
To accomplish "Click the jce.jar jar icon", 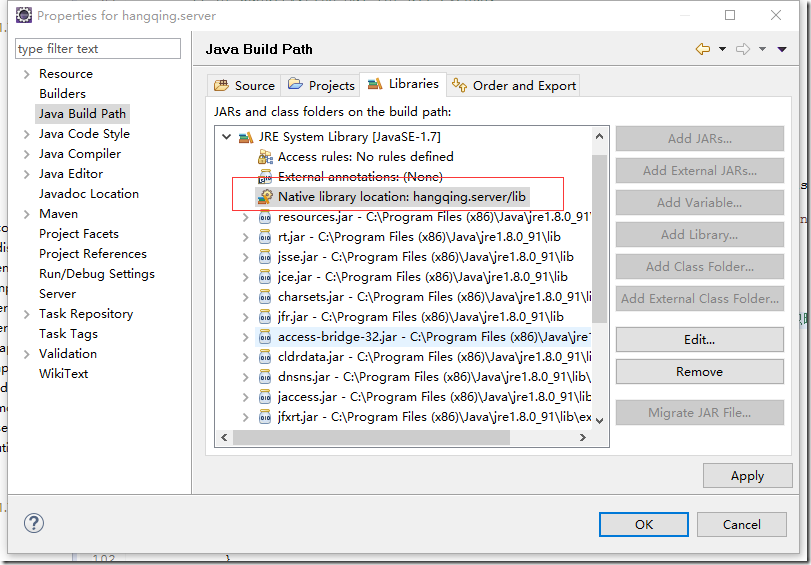I will 265,277.
